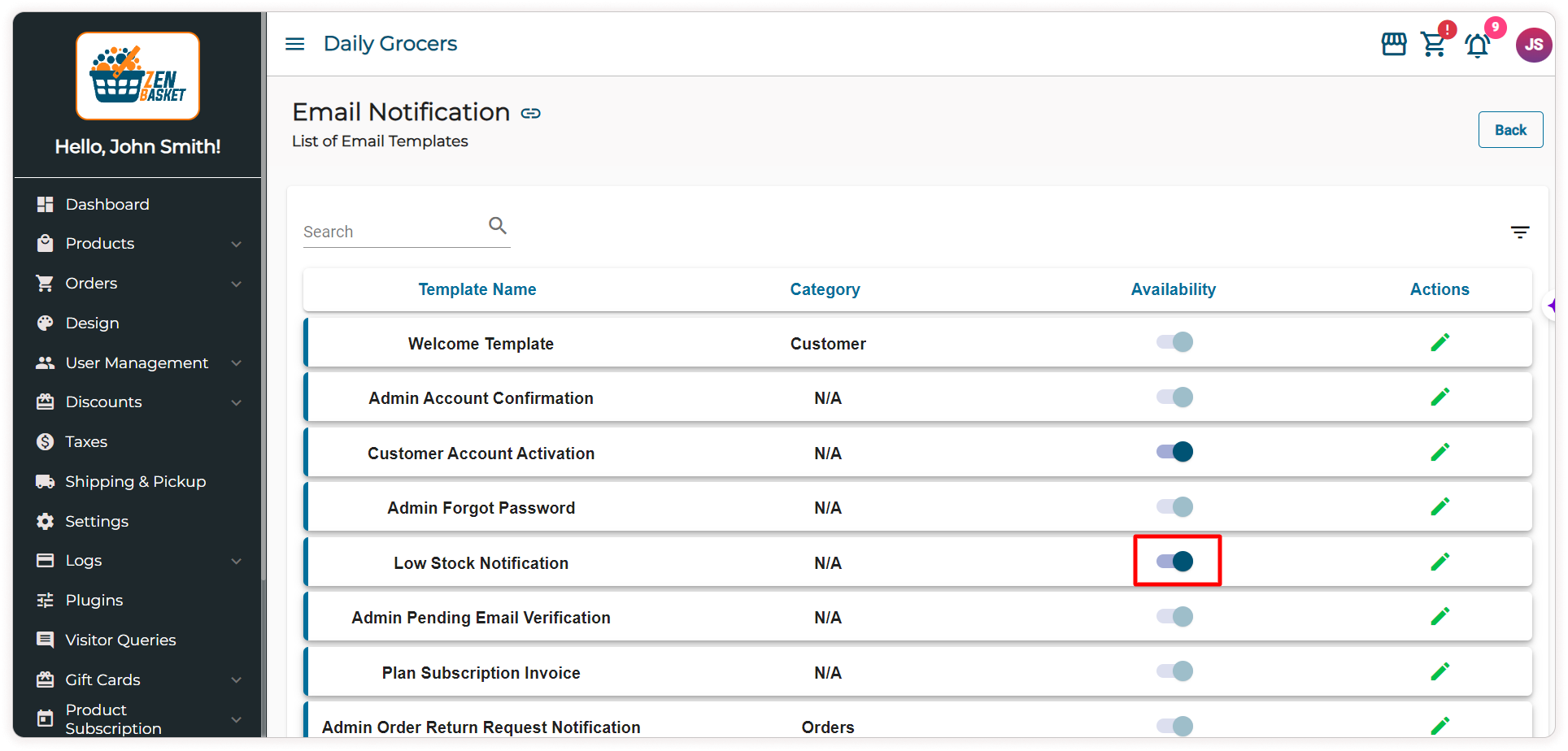Open Settings from the sidebar
The image size is (1568, 751).
pos(96,521)
